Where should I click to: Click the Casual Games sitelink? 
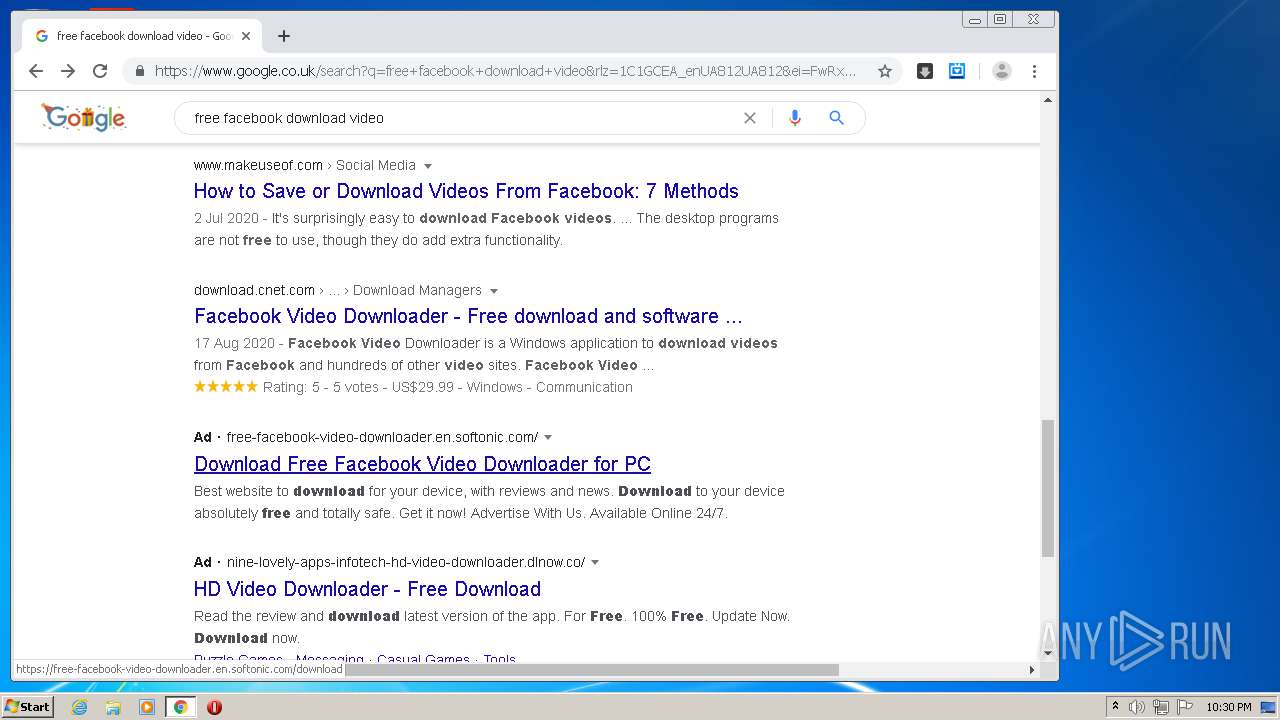[423, 659]
